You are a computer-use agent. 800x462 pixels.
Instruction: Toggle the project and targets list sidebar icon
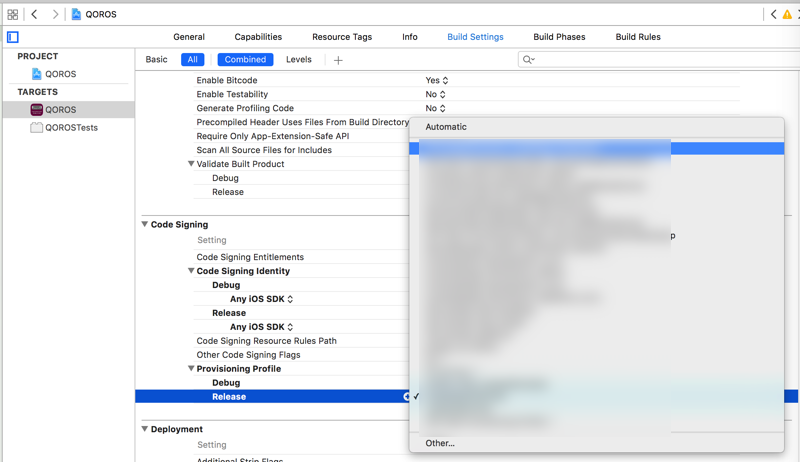(x=13, y=37)
